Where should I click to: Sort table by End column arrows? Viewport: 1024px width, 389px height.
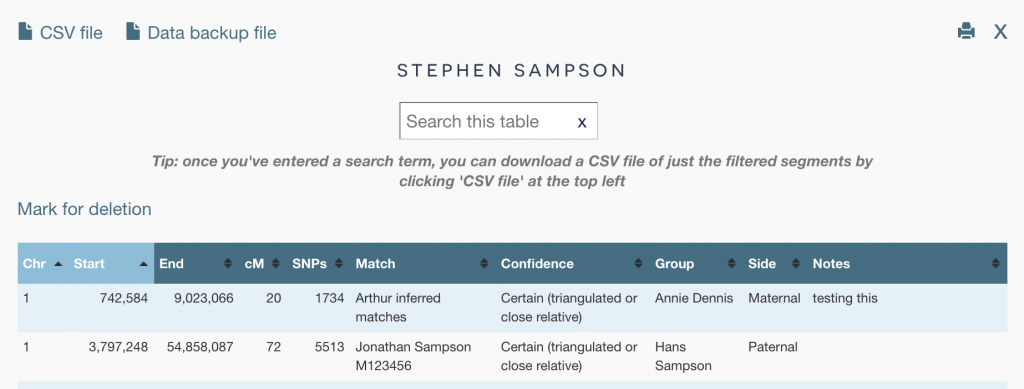(x=228, y=264)
